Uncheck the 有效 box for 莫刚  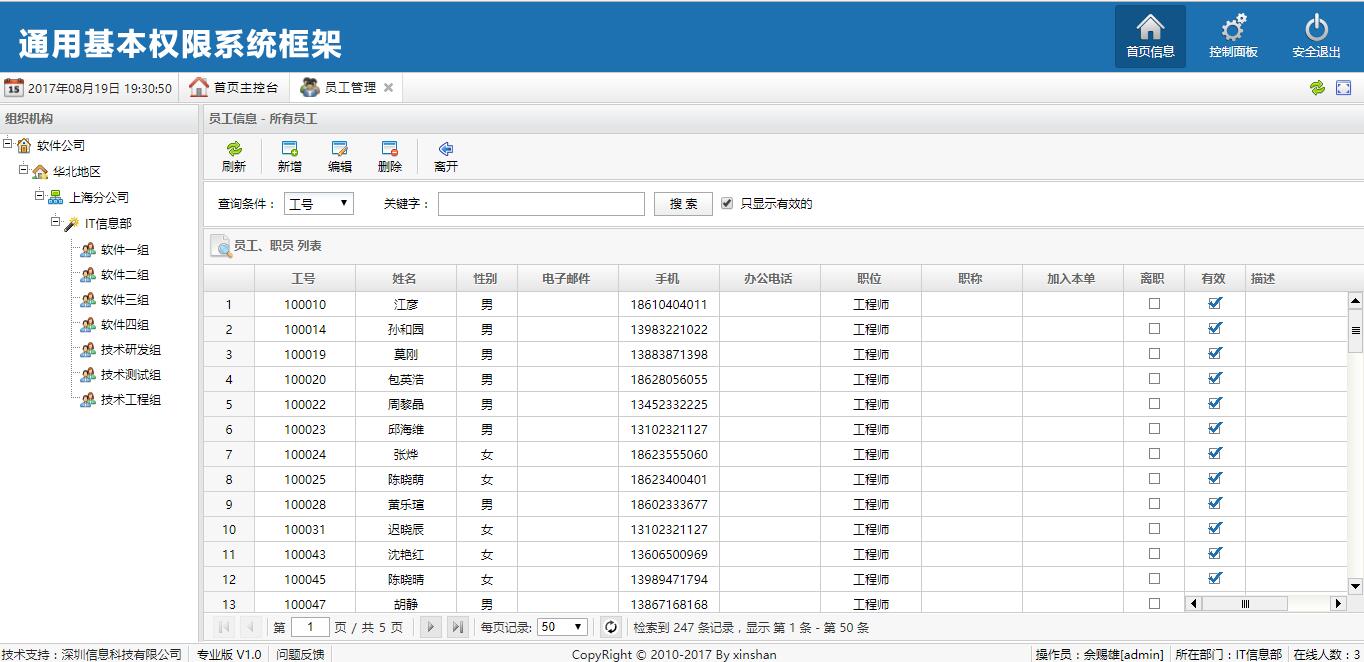click(x=1215, y=353)
